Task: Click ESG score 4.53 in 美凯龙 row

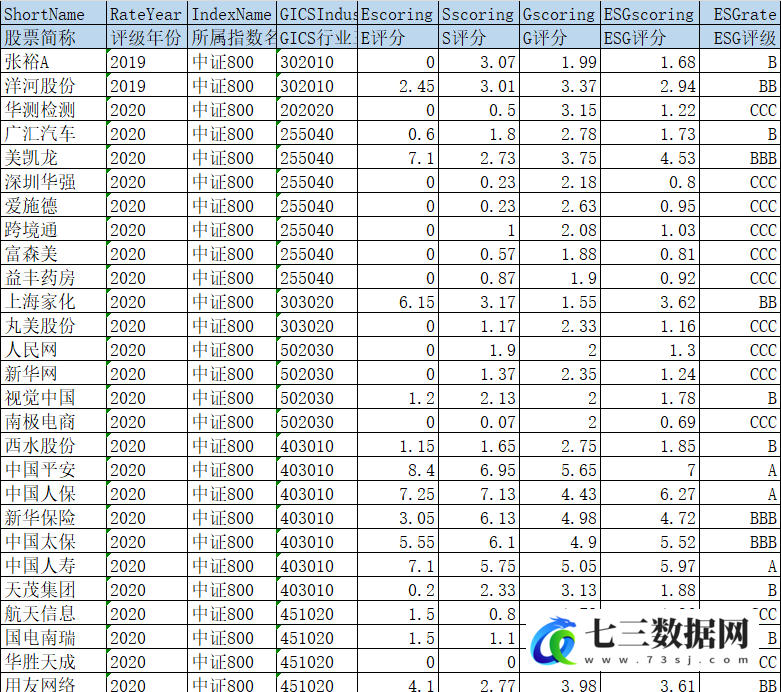Action: click(650, 157)
